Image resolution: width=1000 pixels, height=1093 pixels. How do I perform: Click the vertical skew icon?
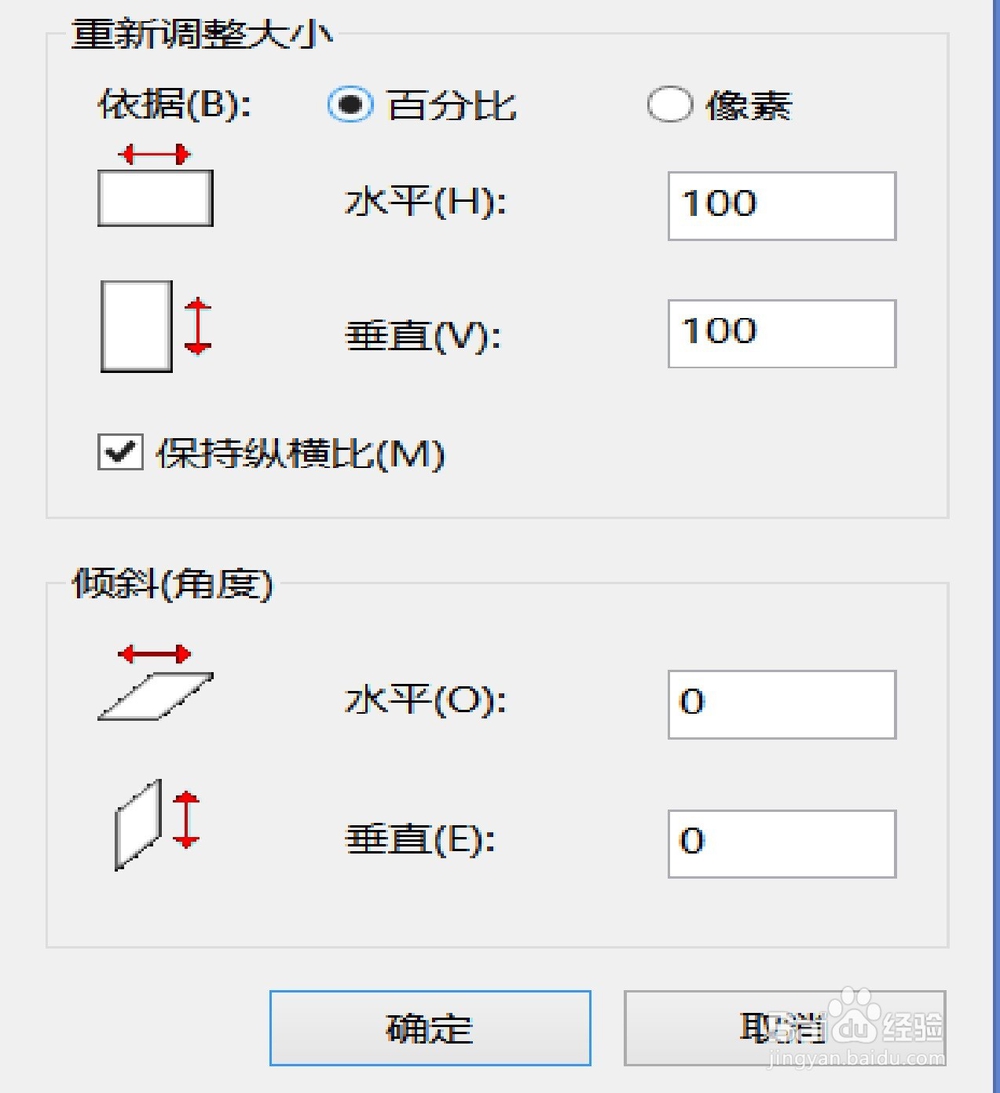156,822
